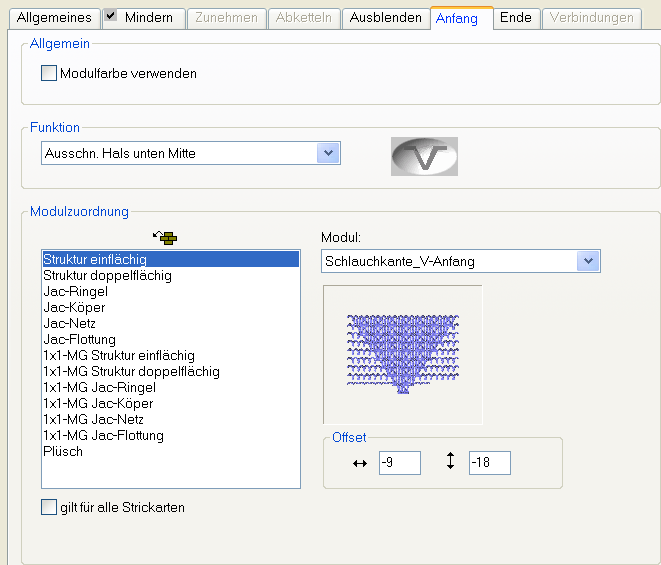The image size is (661, 565).
Task: Switch to the Allgemeines tab
Action: (x=54, y=18)
